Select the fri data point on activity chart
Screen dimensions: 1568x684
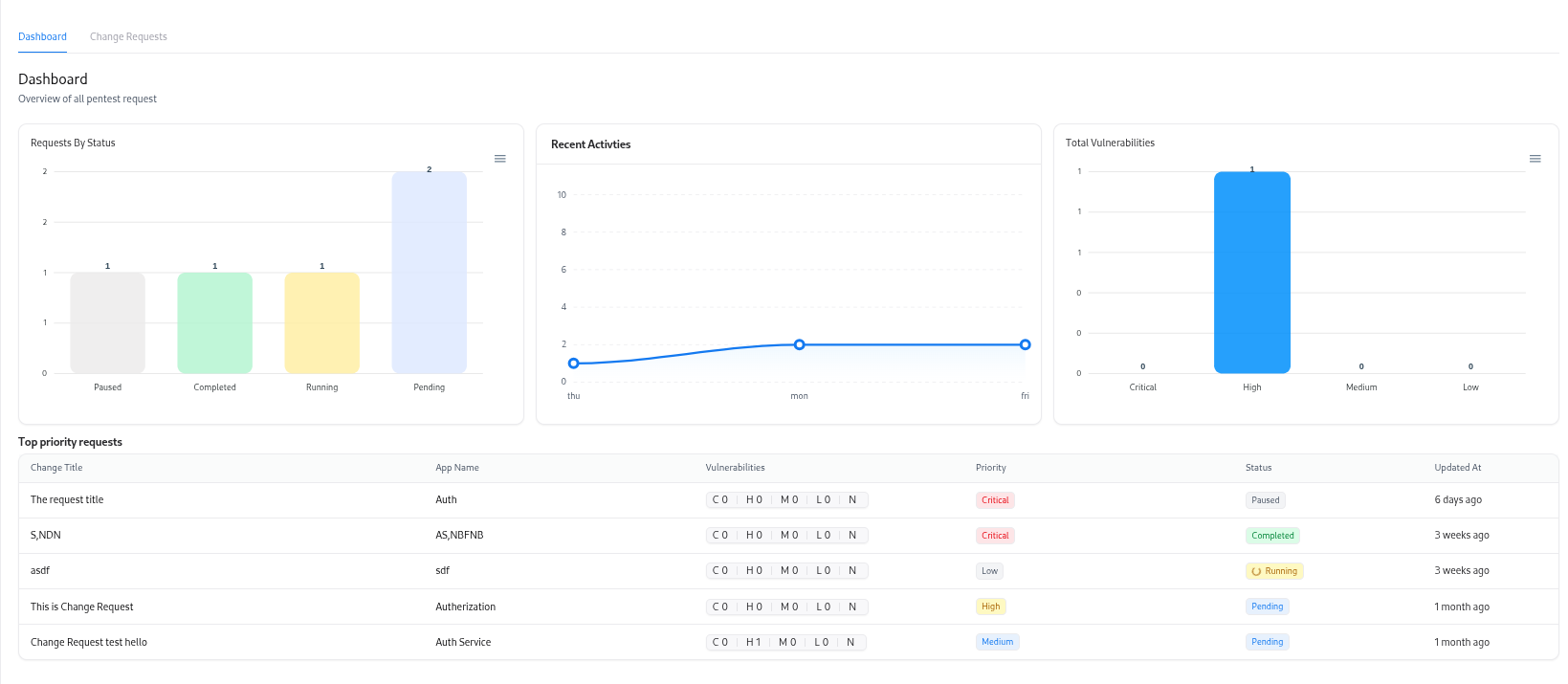pyautogui.click(x=1025, y=344)
